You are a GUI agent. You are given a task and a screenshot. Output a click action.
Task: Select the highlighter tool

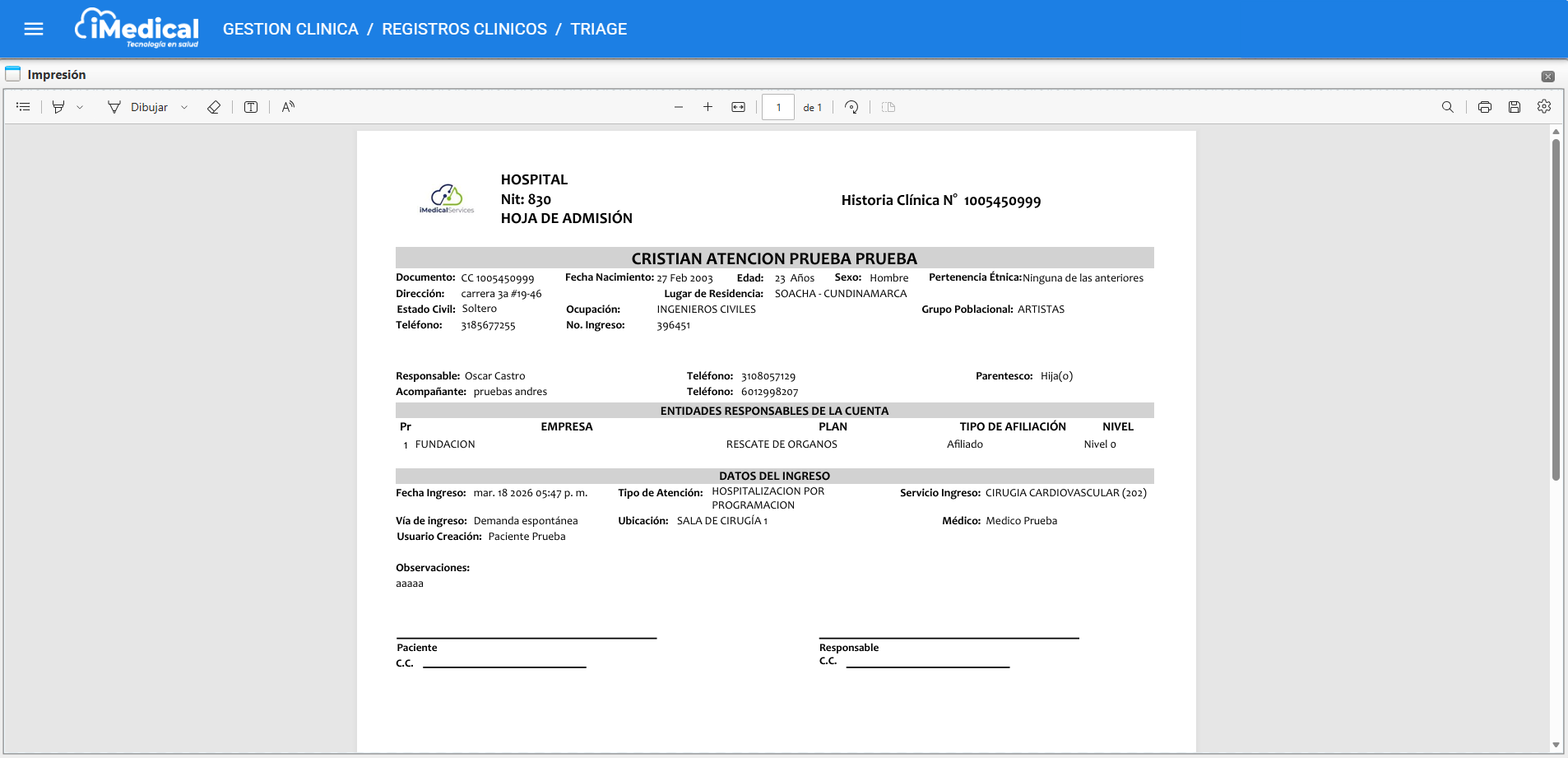click(x=58, y=107)
